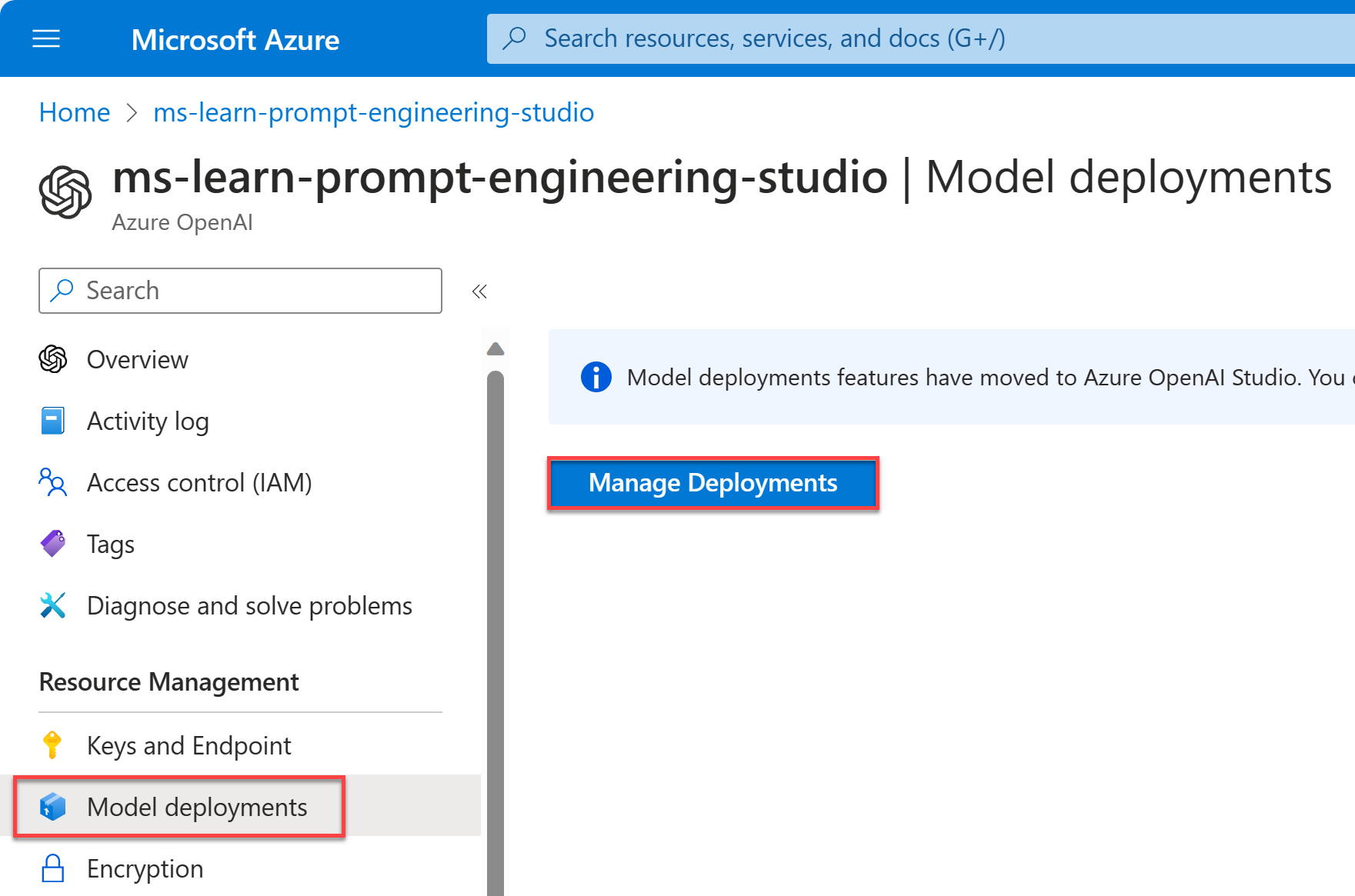This screenshot has height=896, width=1355.
Task: Open the Azure OpenAI Overview icon
Action: (x=52, y=359)
